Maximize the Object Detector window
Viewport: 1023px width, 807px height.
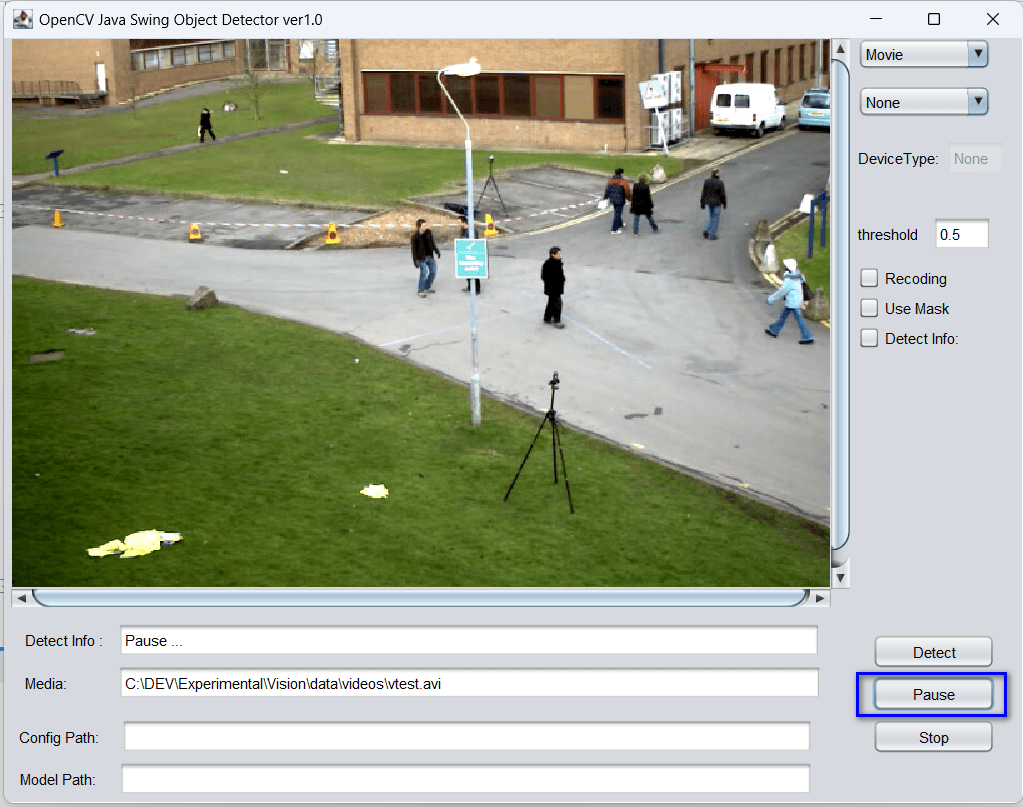coord(934,20)
